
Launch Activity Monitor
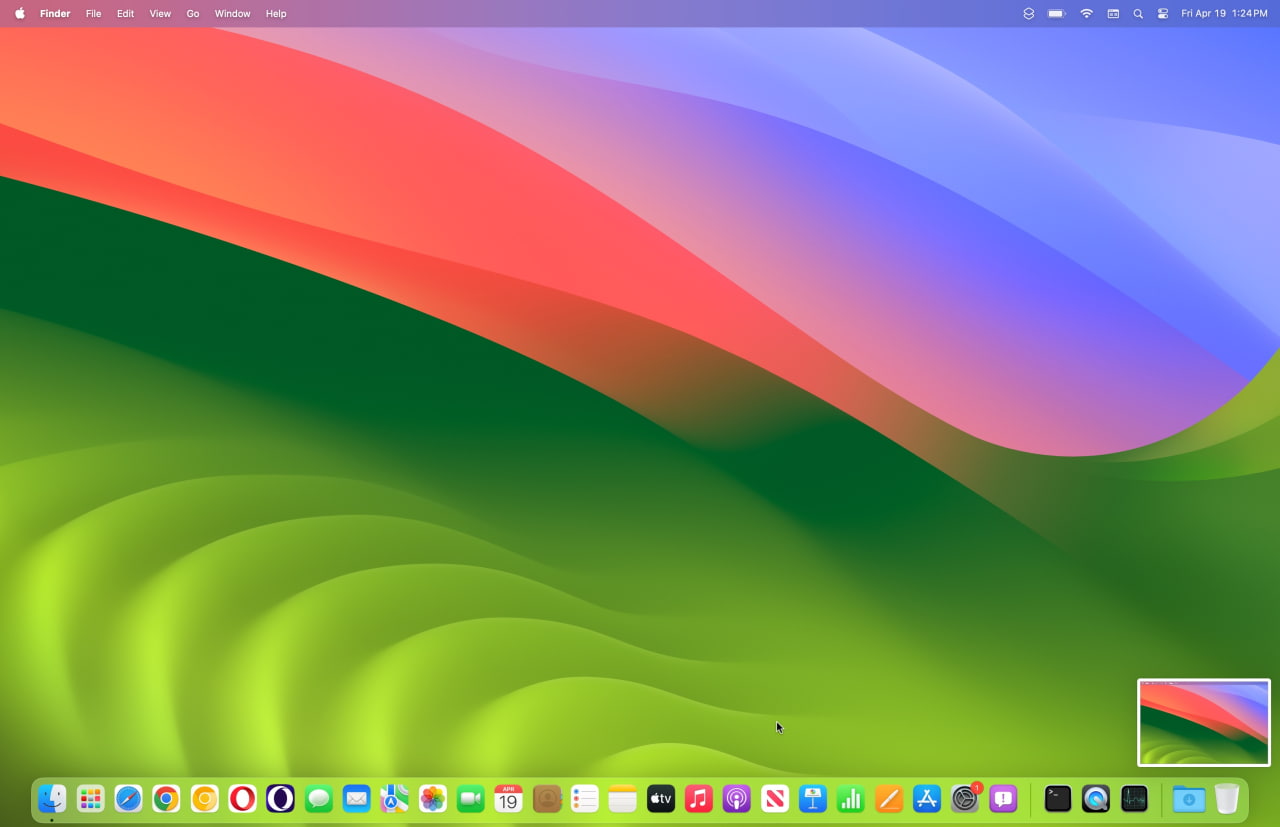click(x=1133, y=799)
